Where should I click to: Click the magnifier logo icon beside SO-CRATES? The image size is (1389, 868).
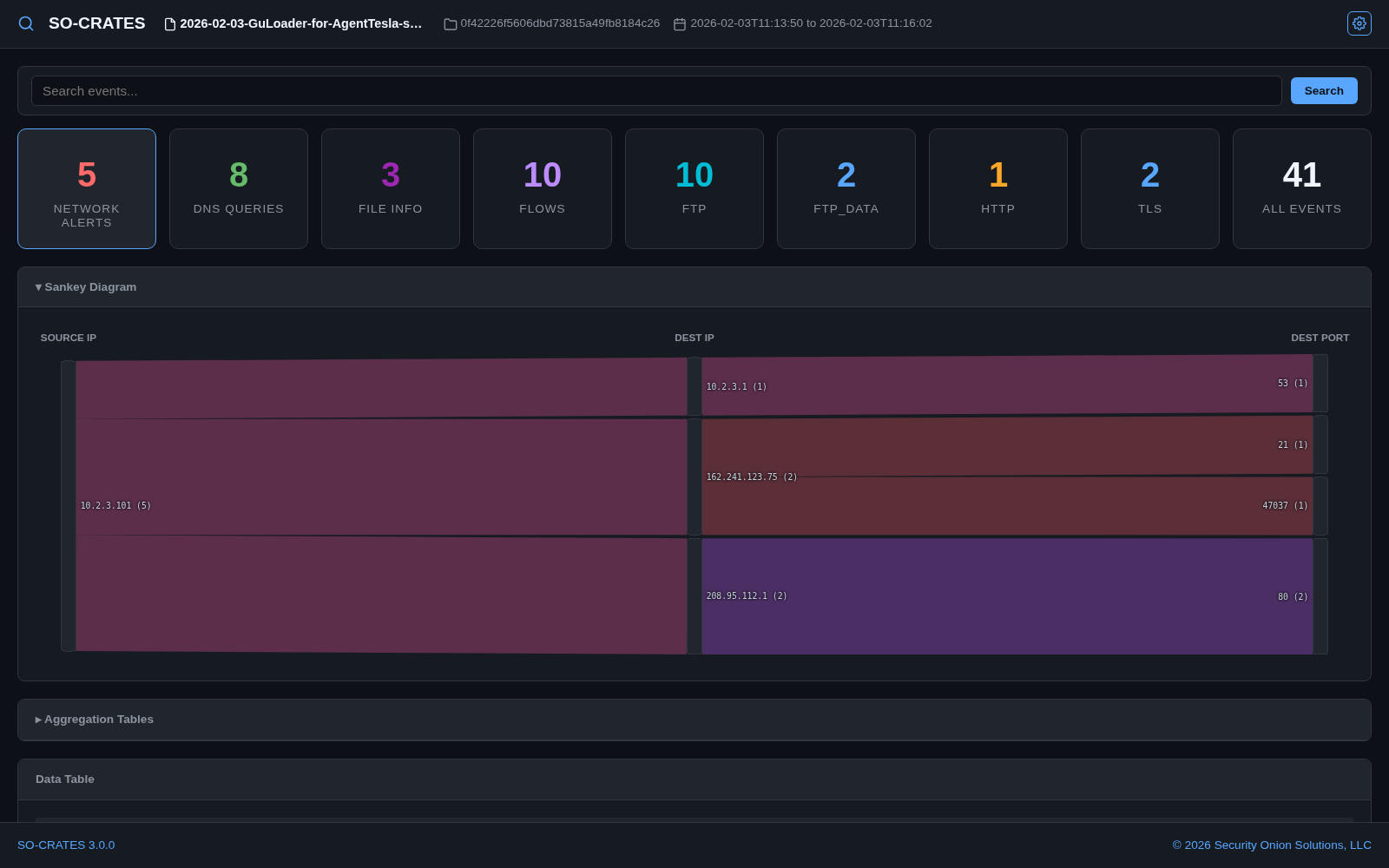tap(26, 23)
